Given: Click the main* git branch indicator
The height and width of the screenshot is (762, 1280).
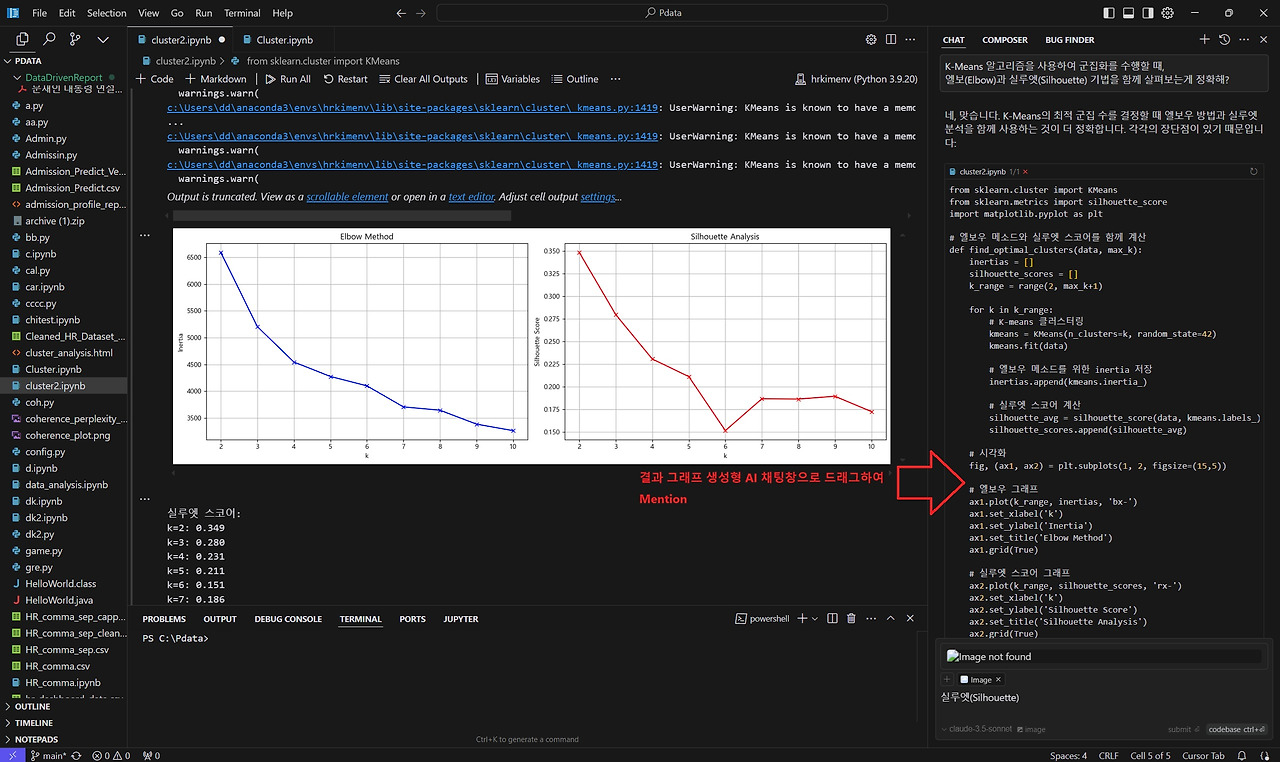Looking at the screenshot, I should tap(48, 755).
